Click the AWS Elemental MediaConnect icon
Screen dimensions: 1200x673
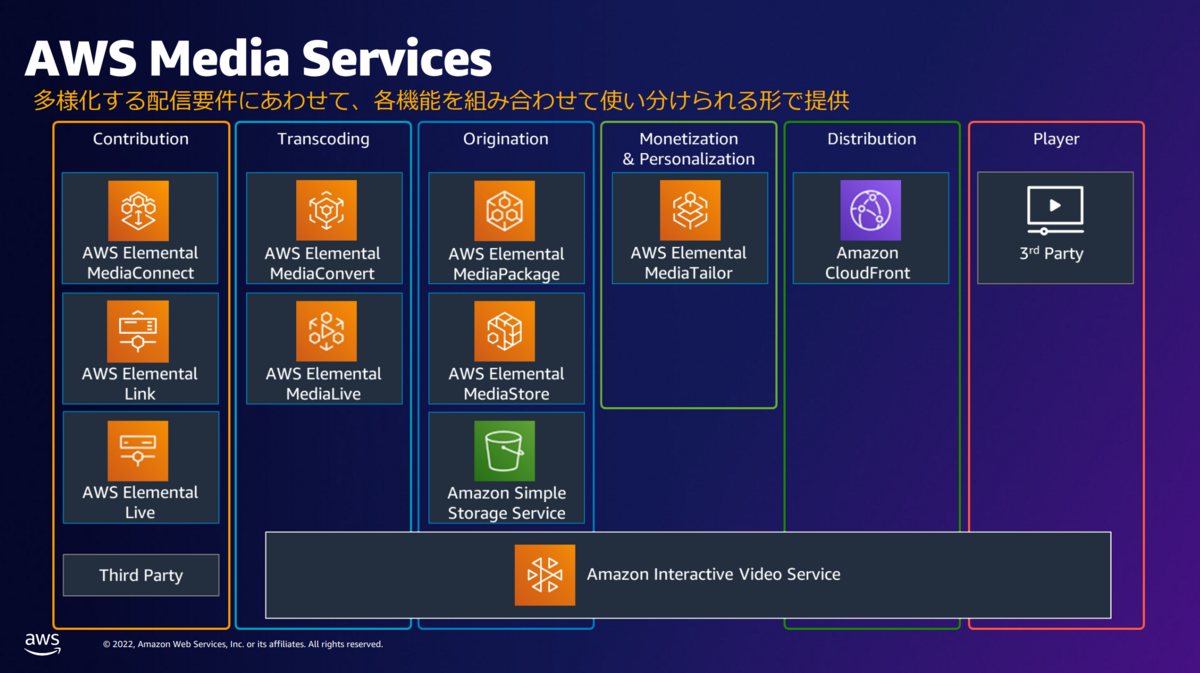tap(139, 210)
